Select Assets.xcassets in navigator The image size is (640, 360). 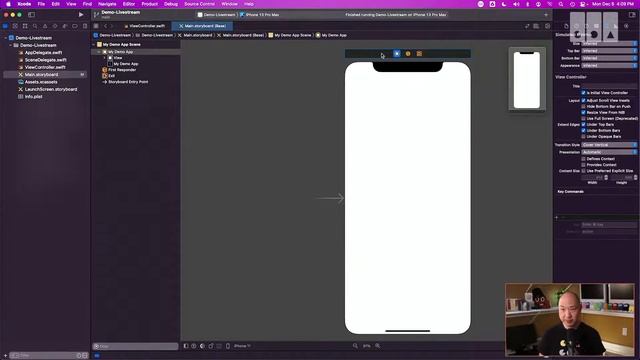(x=41, y=82)
